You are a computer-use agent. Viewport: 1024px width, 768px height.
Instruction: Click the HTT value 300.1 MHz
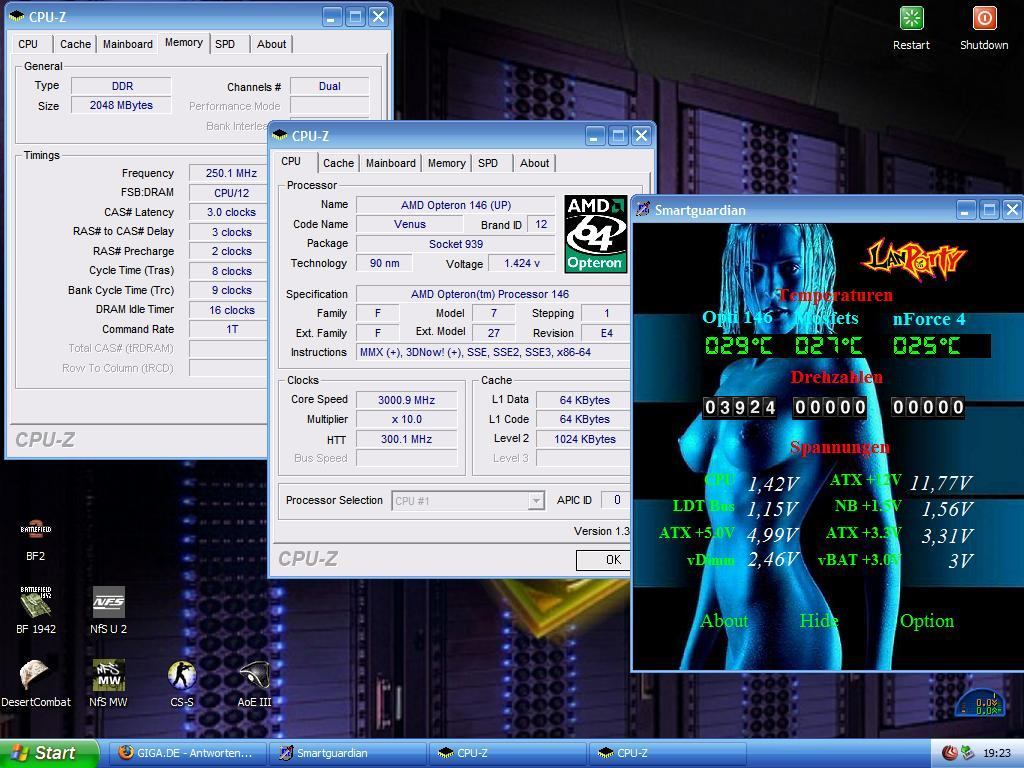tap(406, 440)
